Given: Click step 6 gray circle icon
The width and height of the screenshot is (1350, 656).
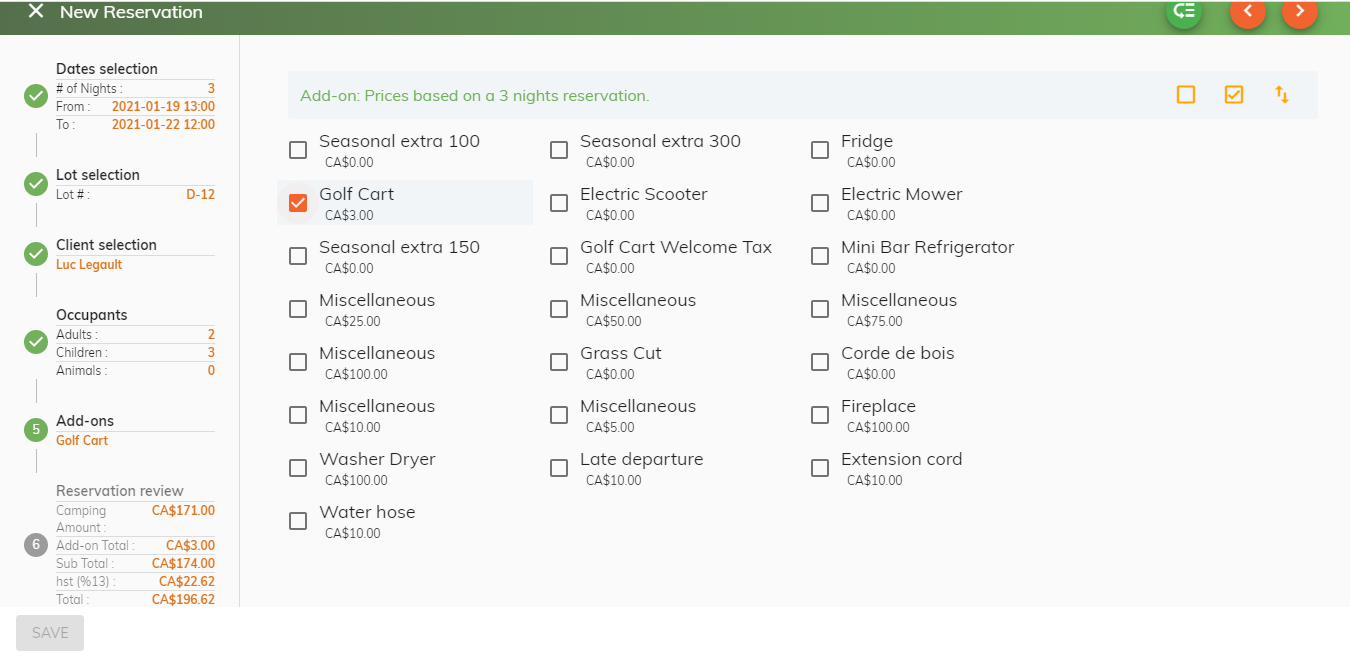Looking at the screenshot, I should (36, 545).
